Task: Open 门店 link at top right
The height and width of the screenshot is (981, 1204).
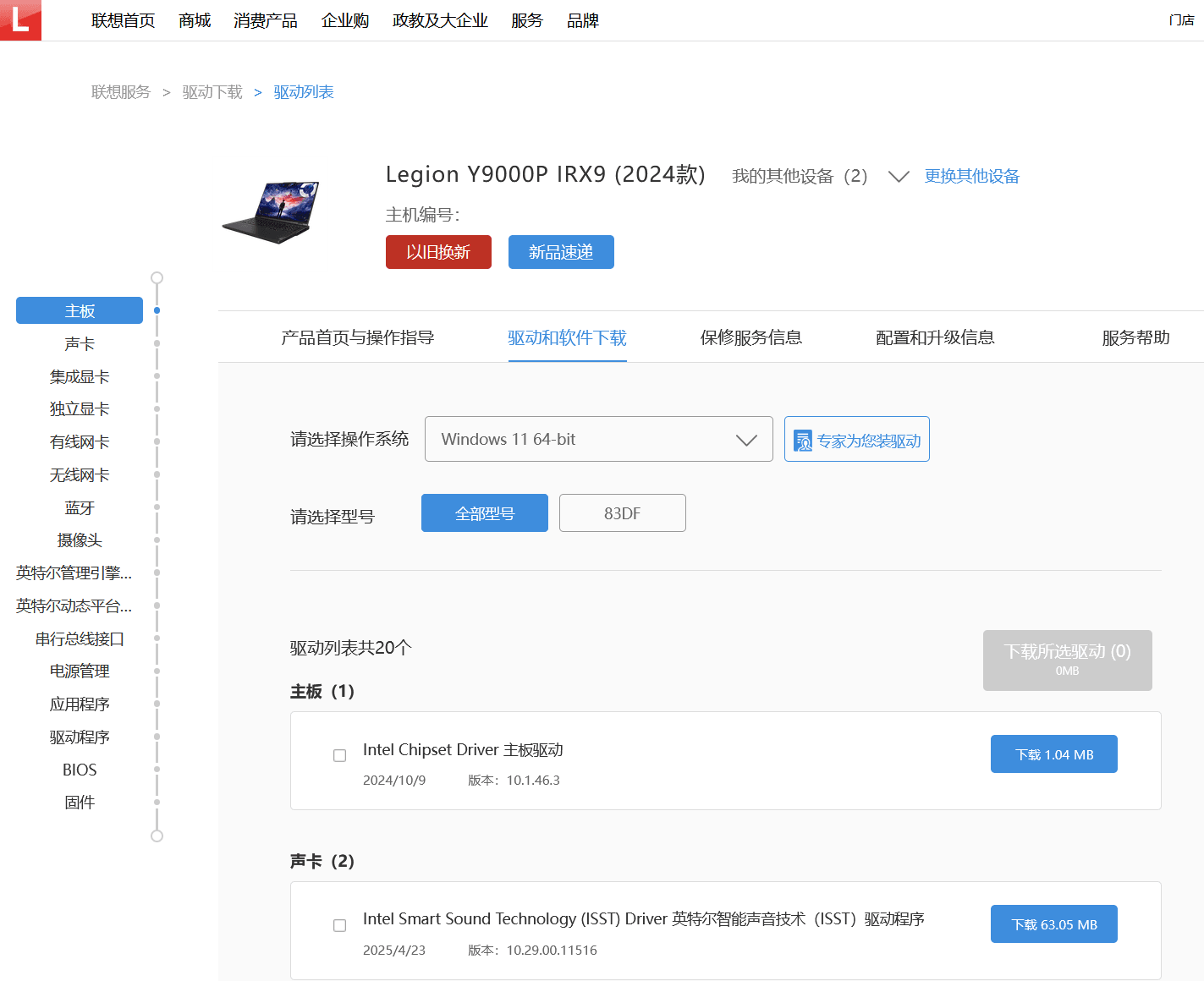Action: 1182,20
